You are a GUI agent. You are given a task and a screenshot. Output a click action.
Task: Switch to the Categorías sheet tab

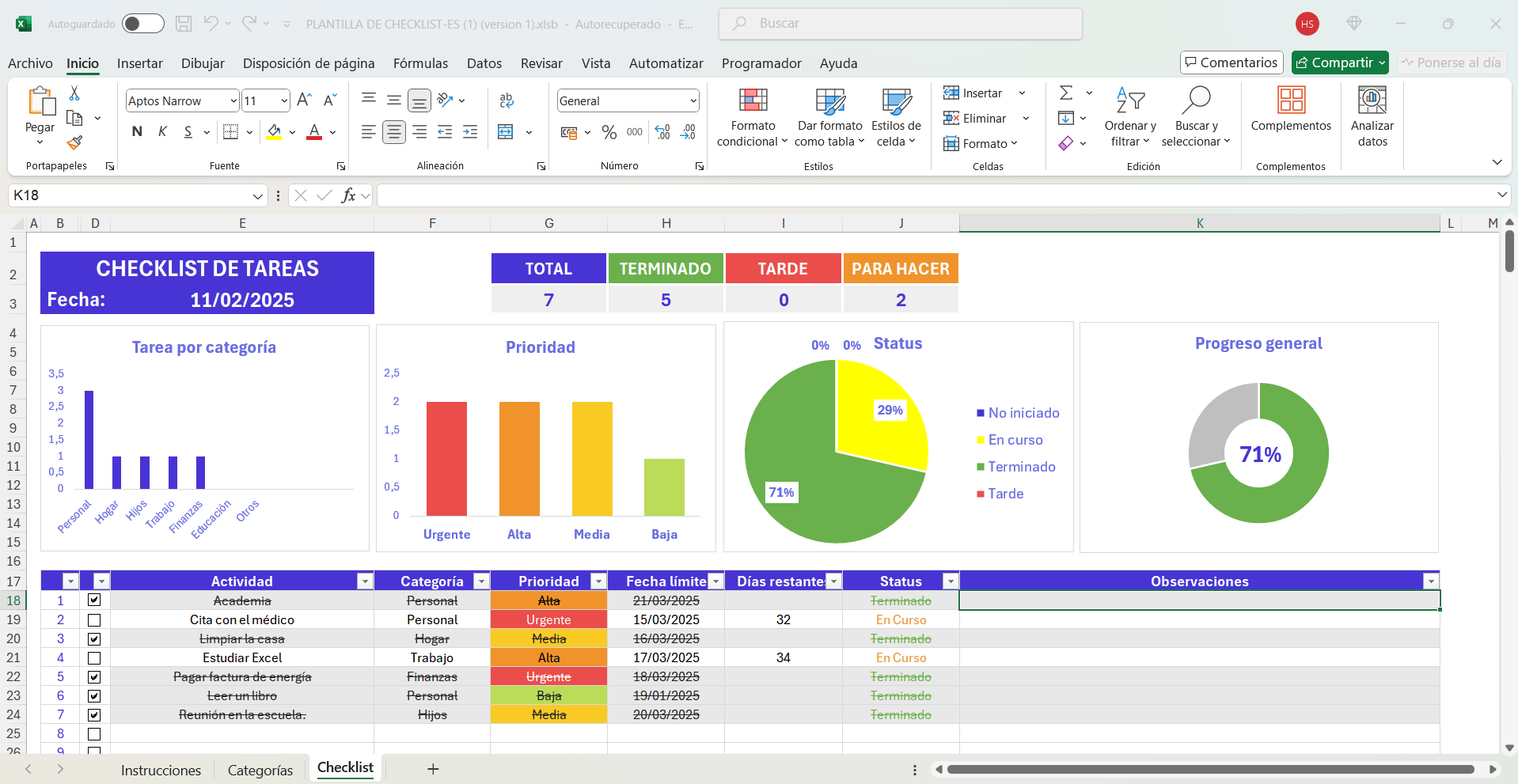click(260, 770)
